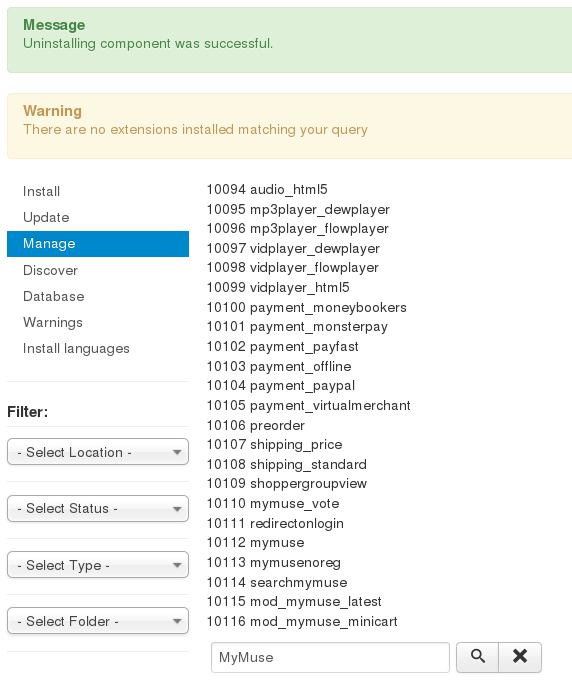Click the 10114 searchmymuse line
This screenshot has height=685, width=572.
pos(277,582)
